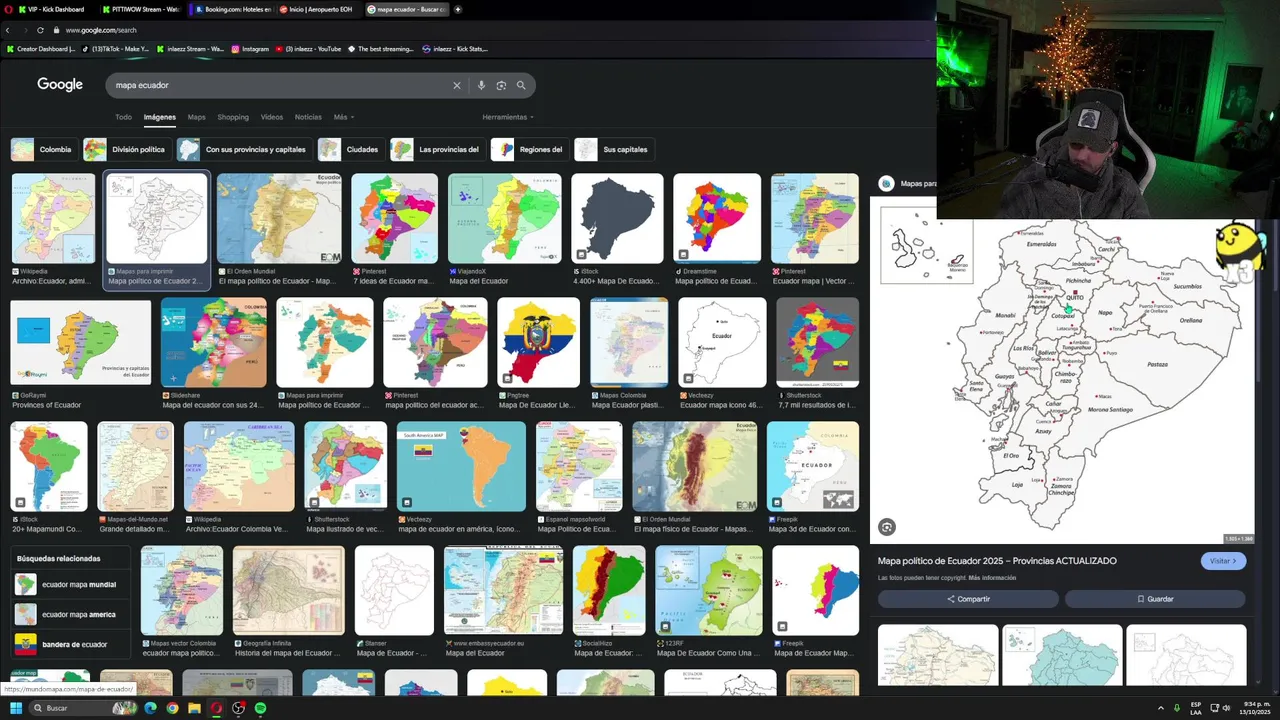
Task: Clear the search box with the X icon
Action: click(x=457, y=85)
